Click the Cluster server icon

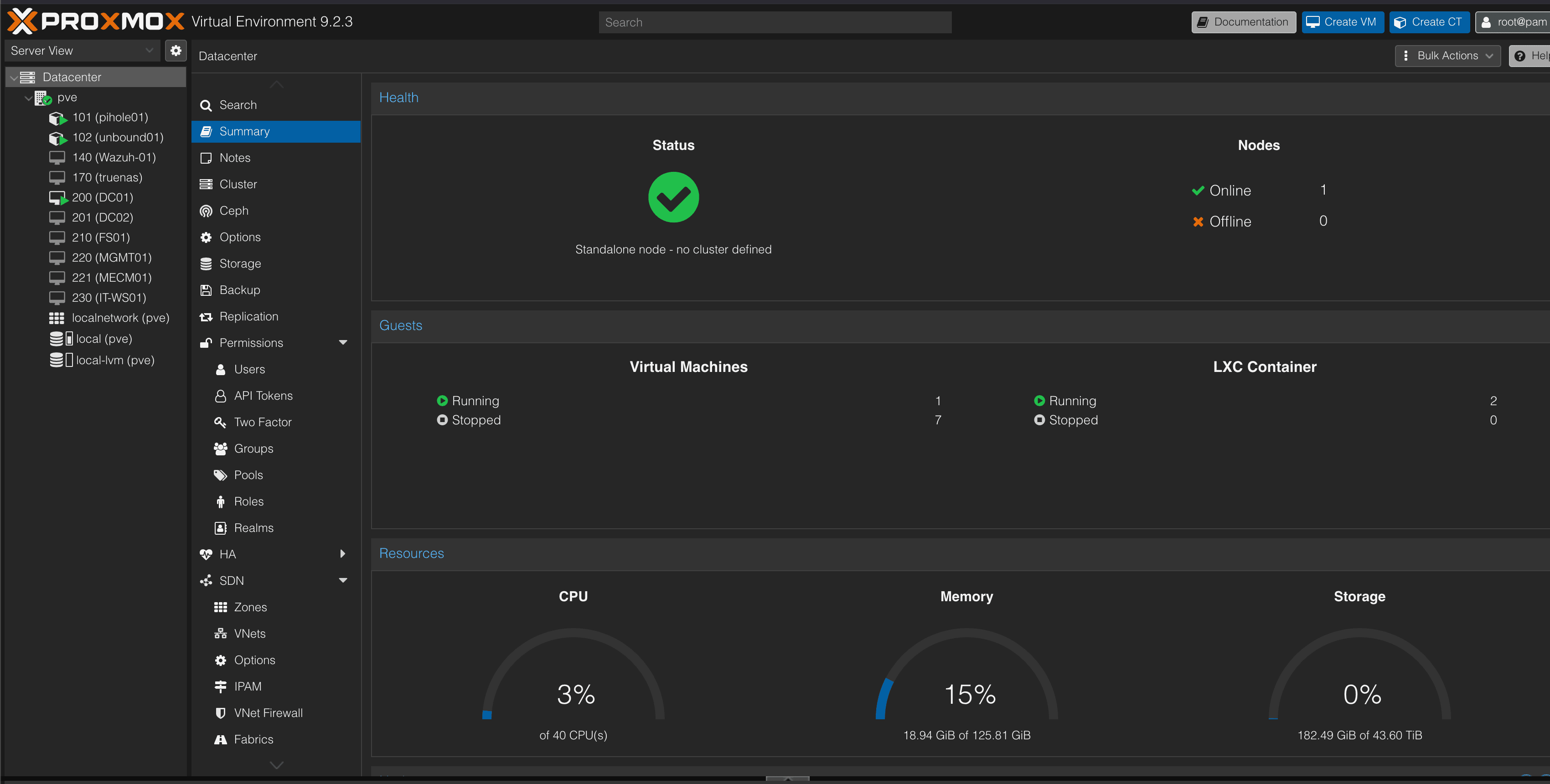click(x=206, y=184)
